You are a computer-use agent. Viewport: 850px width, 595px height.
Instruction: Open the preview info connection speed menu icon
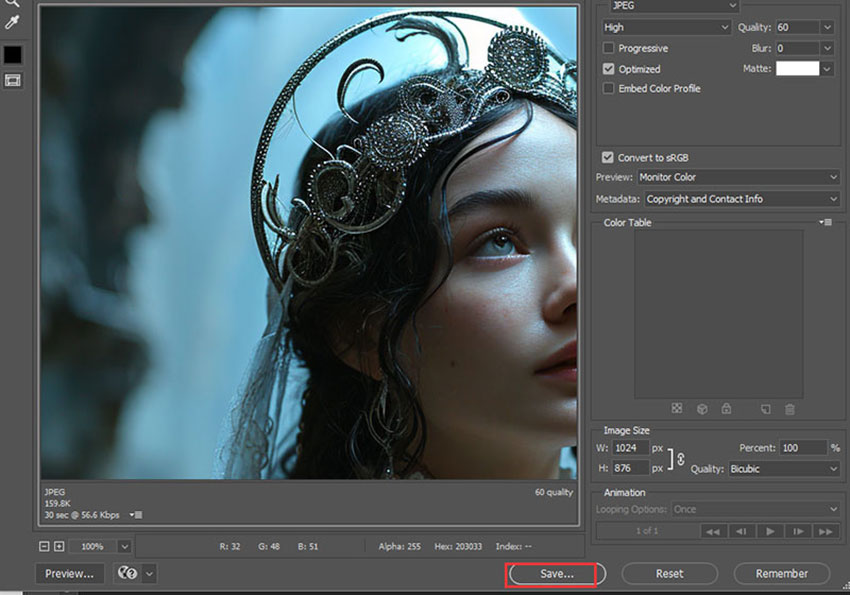[136, 515]
